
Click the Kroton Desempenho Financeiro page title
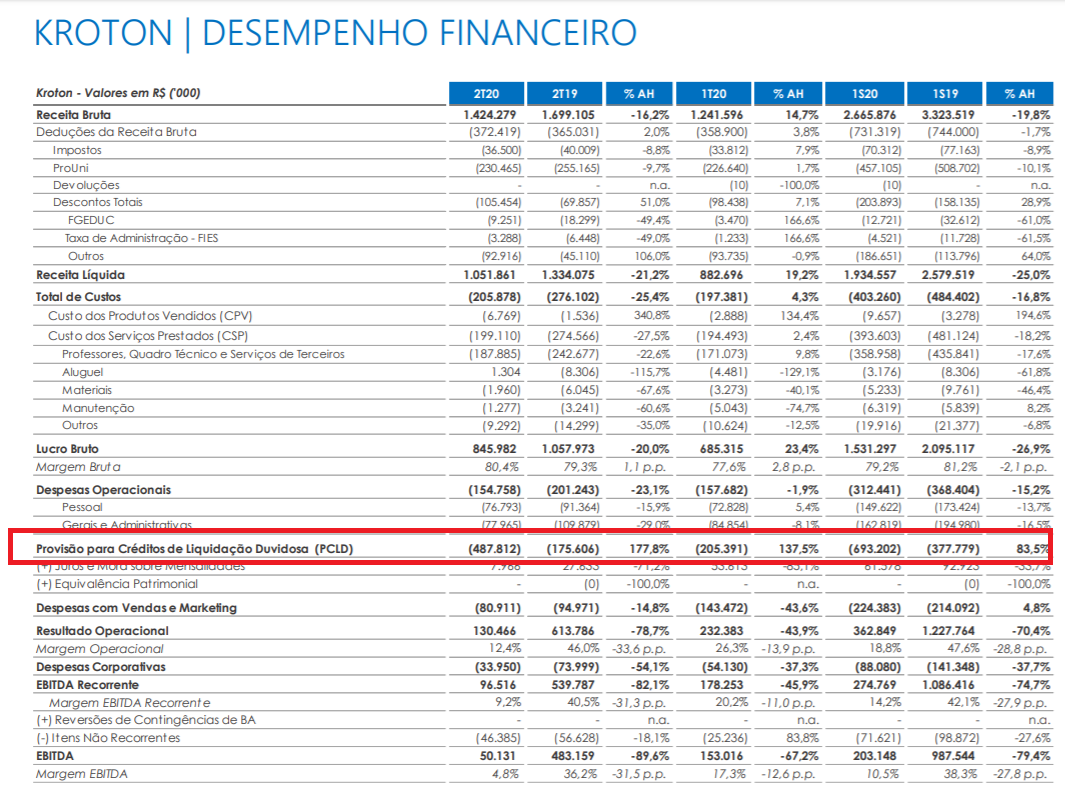[x=335, y=33]
